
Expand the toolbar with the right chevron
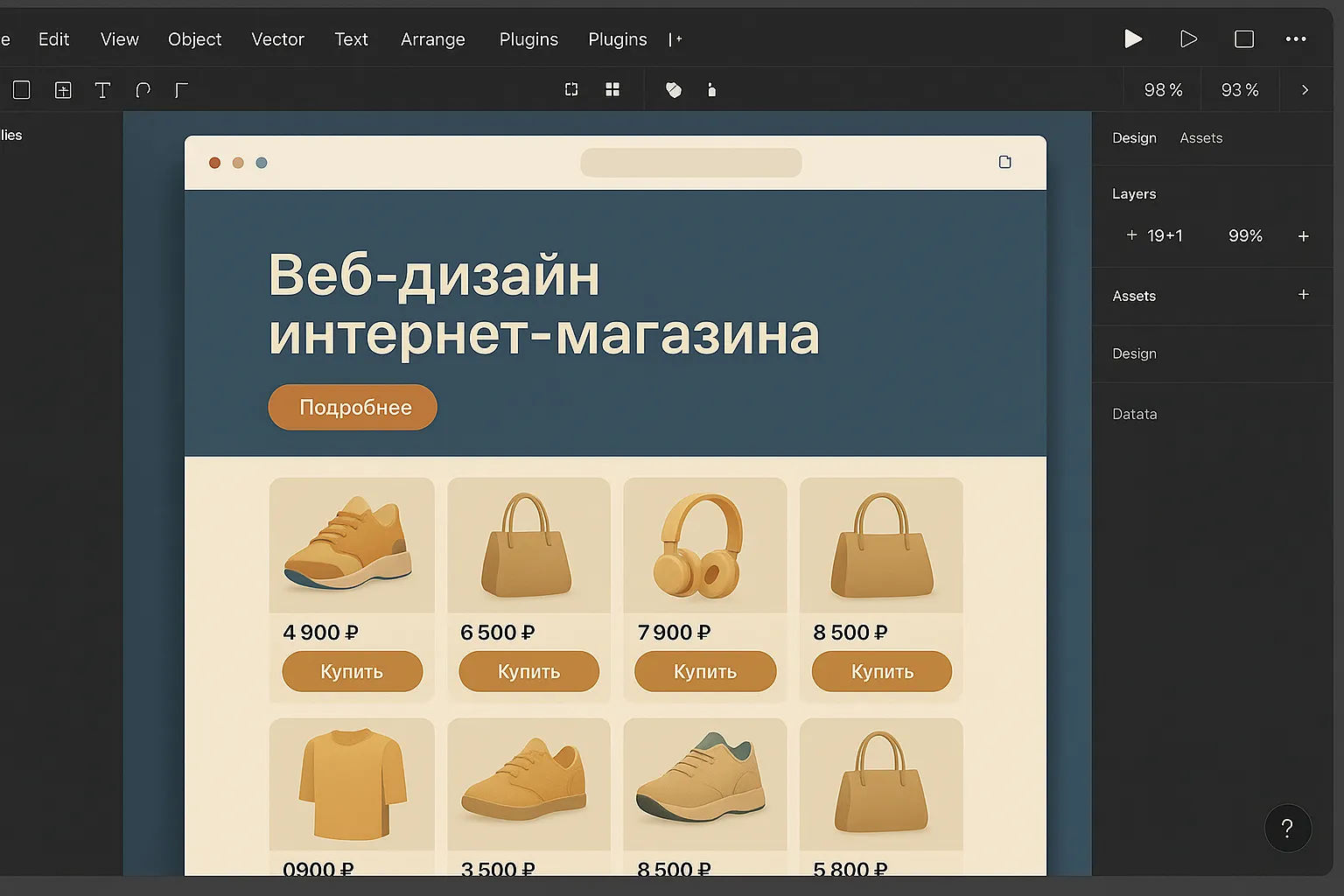click(1305, 90)
